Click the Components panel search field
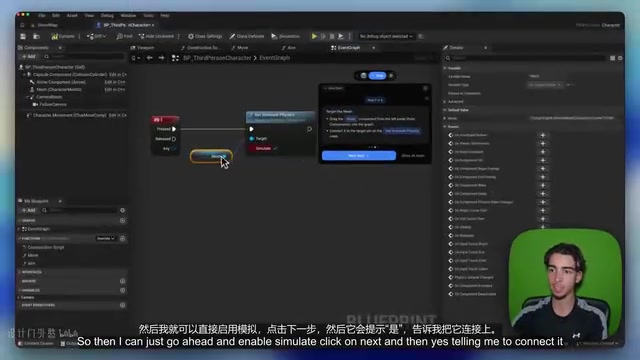 pos(84,56)
